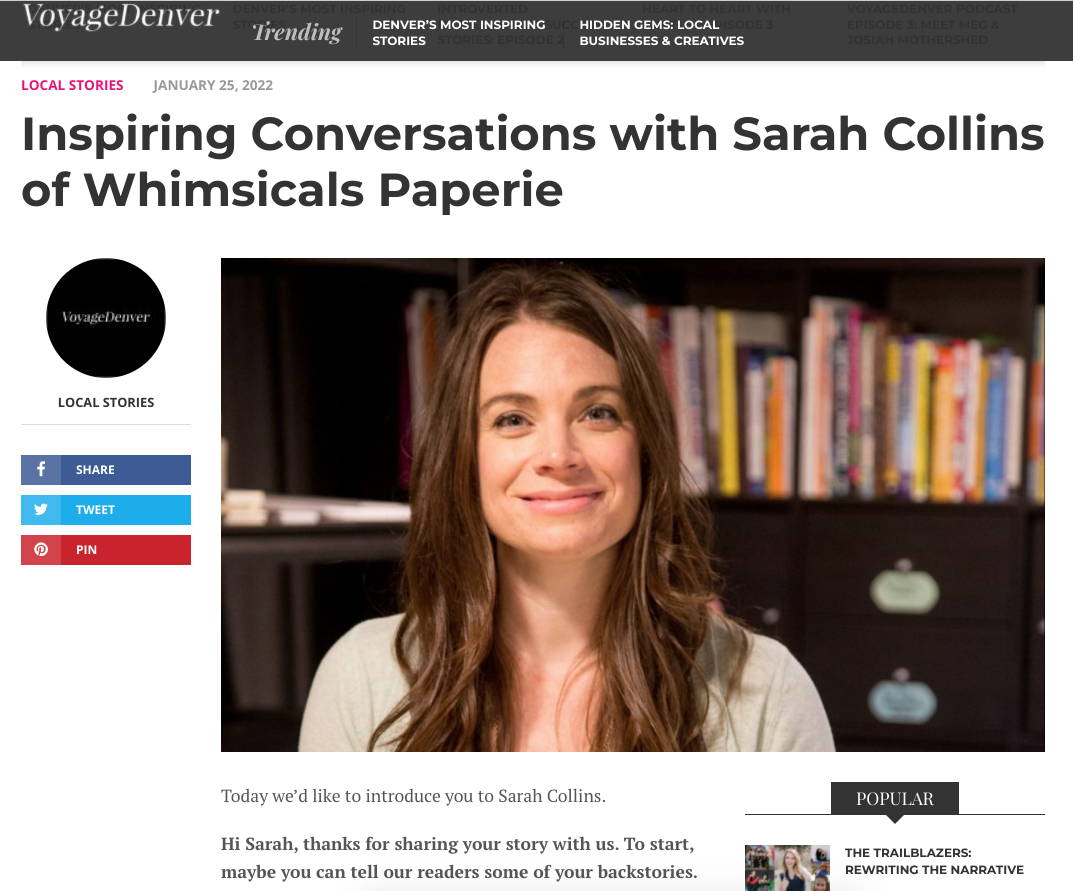Click the Twitter bird icon

41,510
